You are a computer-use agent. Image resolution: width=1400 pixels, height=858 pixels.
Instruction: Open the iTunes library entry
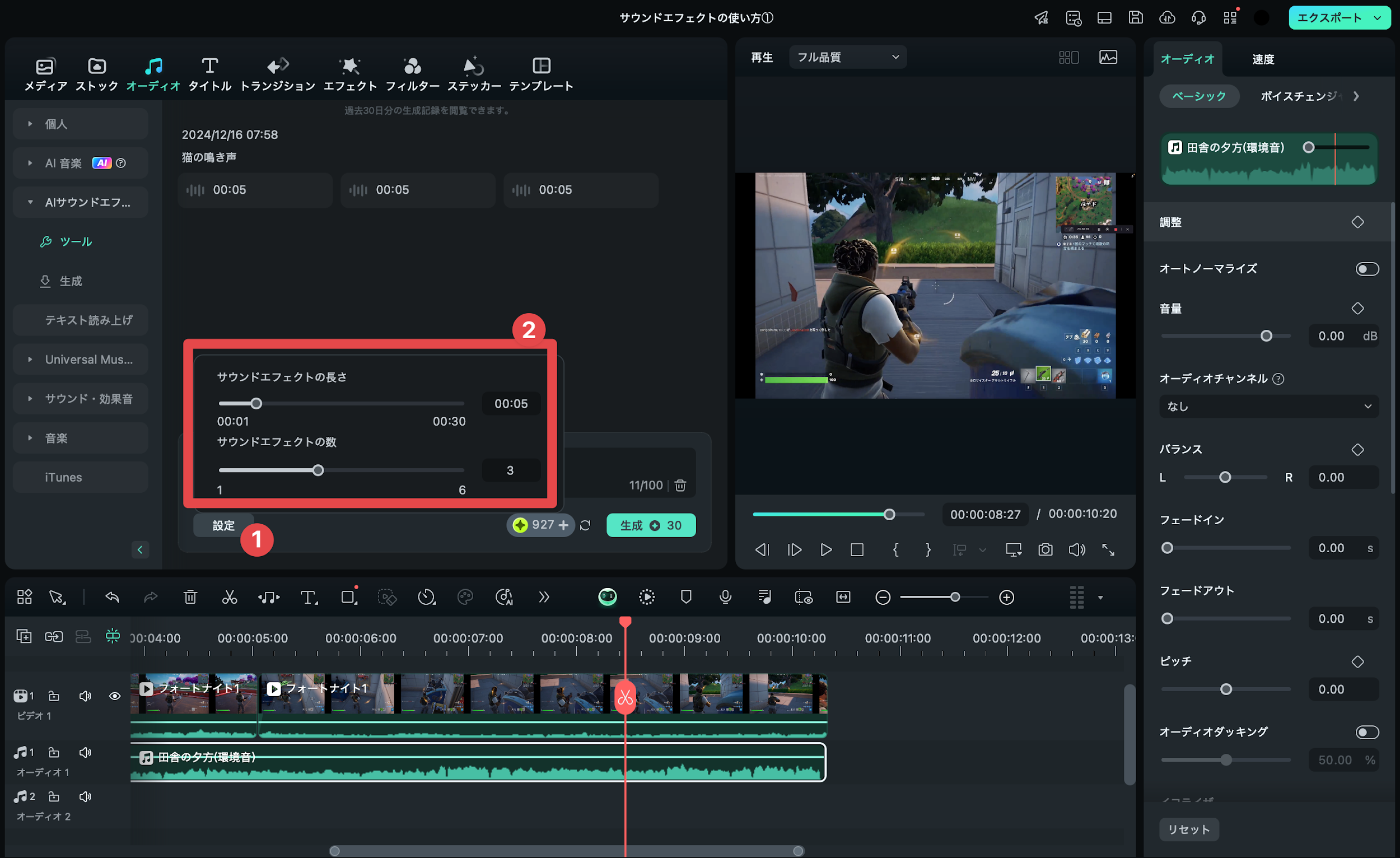(x=81, y=477)
